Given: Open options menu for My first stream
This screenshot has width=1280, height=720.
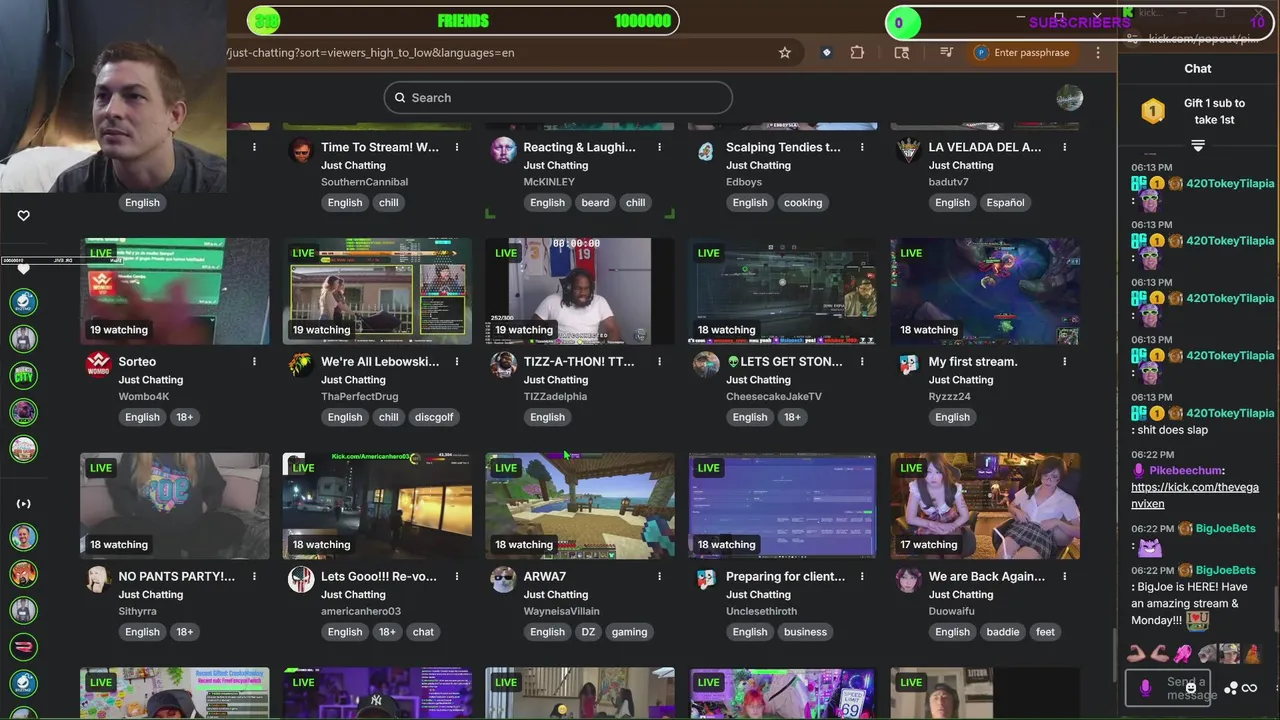Looking at the screenshot, I should (1064, 362).
